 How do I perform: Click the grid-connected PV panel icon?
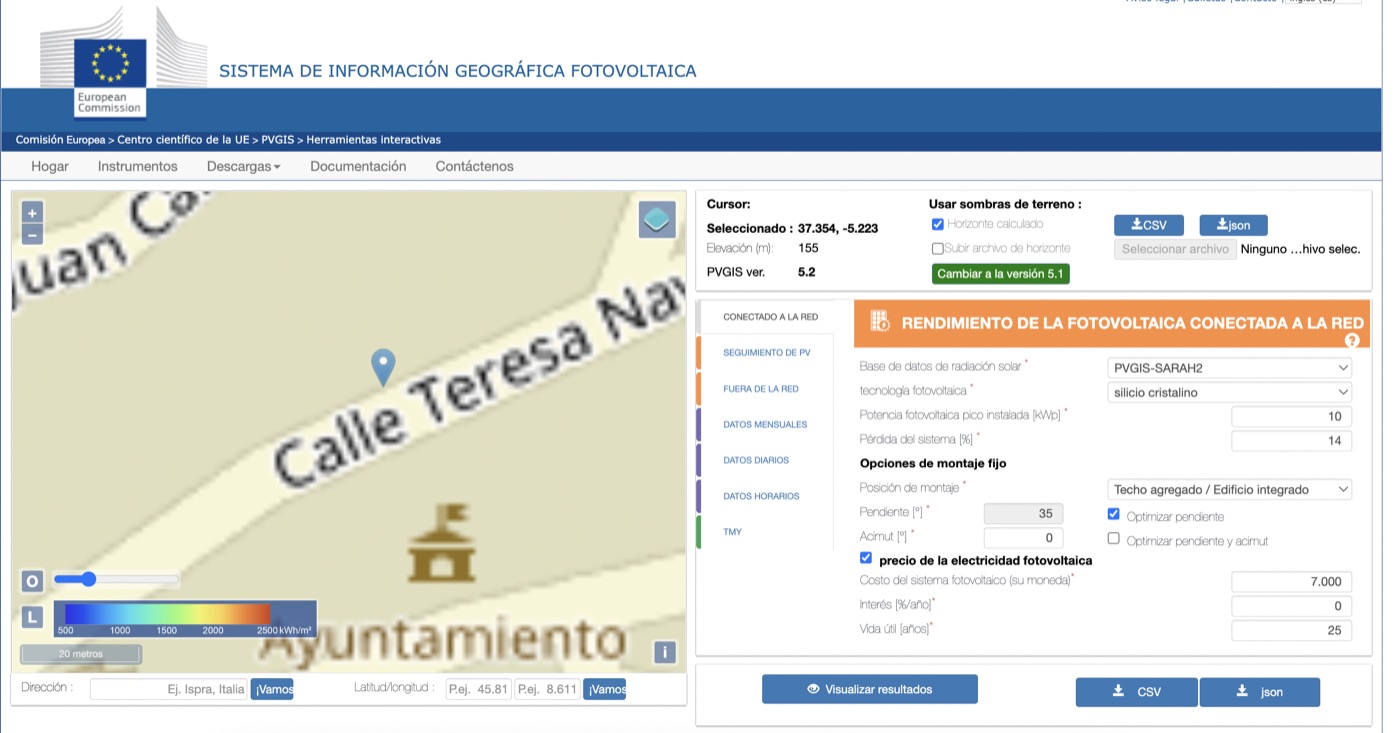(x=880, y=322)
